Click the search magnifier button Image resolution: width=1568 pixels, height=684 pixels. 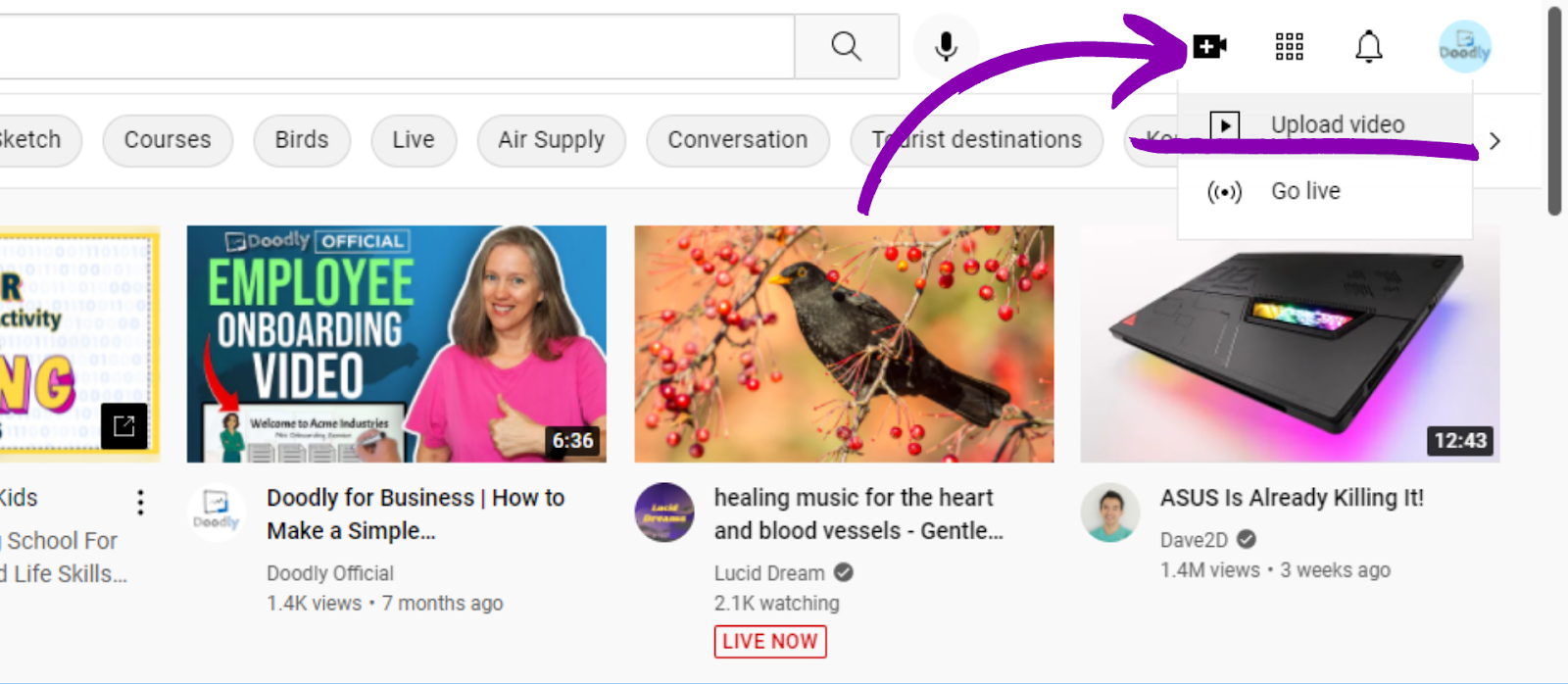pyautogui.click(x=847, y=46)
